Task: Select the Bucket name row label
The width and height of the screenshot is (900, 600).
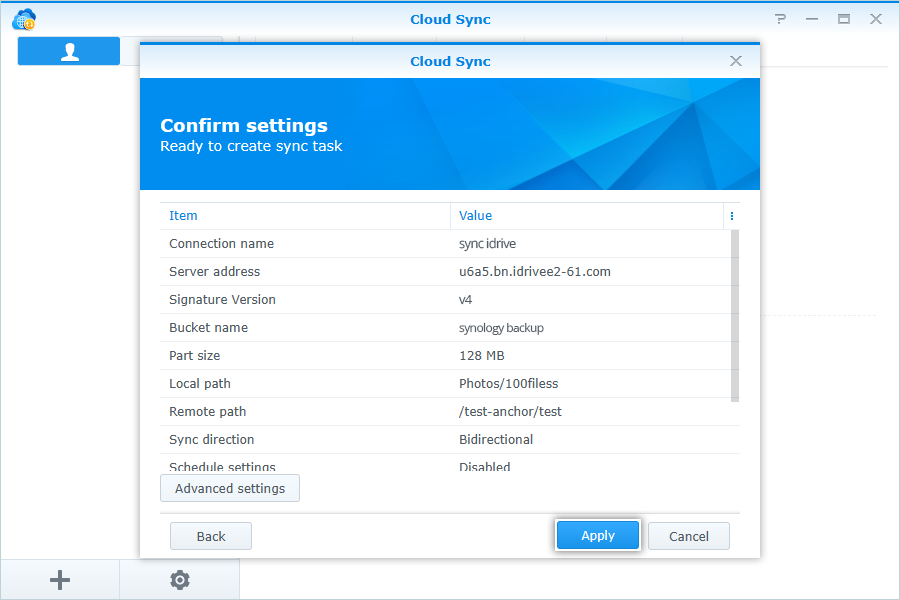Action: point(208,328)
